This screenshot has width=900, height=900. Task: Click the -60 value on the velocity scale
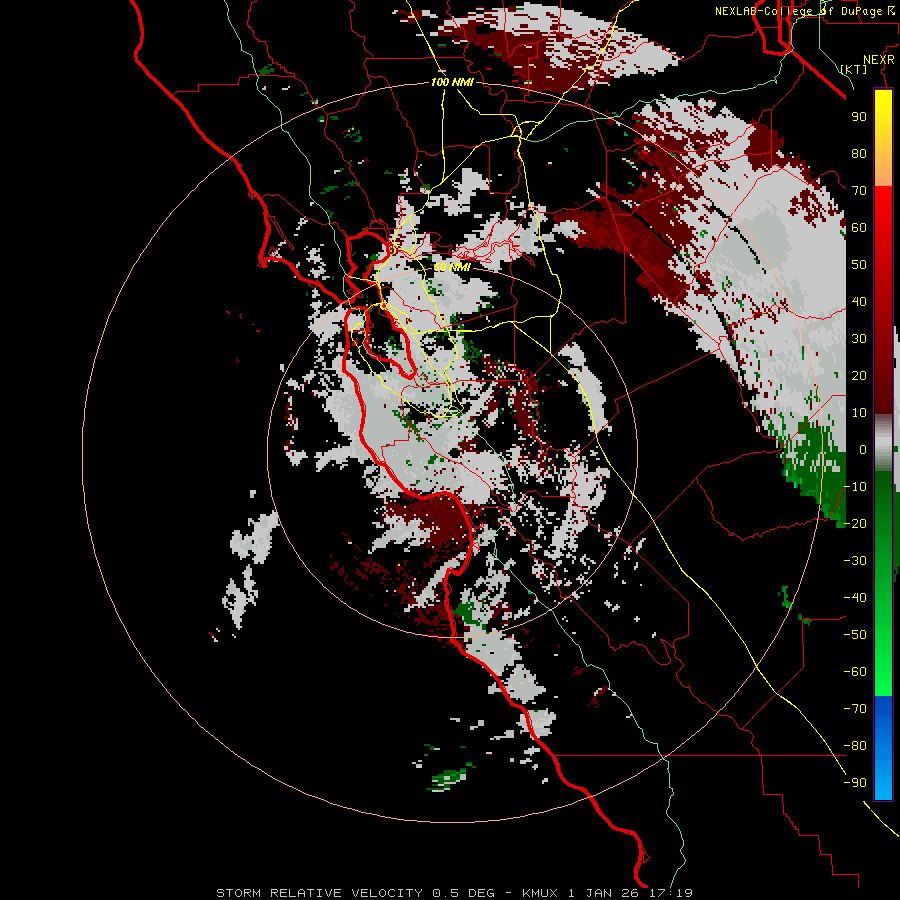click(855, 672)
